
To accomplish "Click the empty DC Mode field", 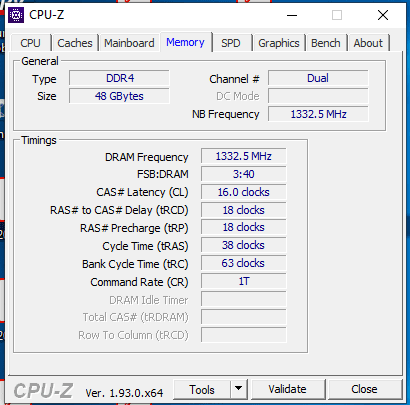I will click(x=318, y=96).
